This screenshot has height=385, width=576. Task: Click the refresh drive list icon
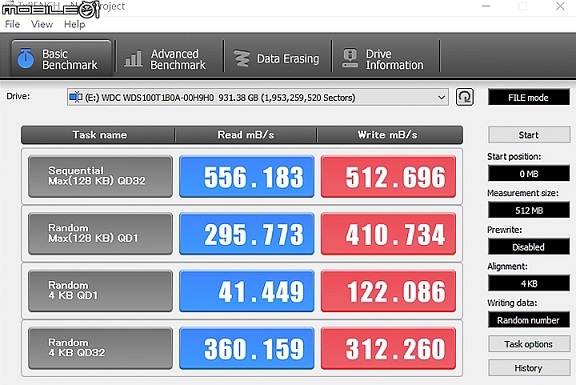click(x=464, y=97)
